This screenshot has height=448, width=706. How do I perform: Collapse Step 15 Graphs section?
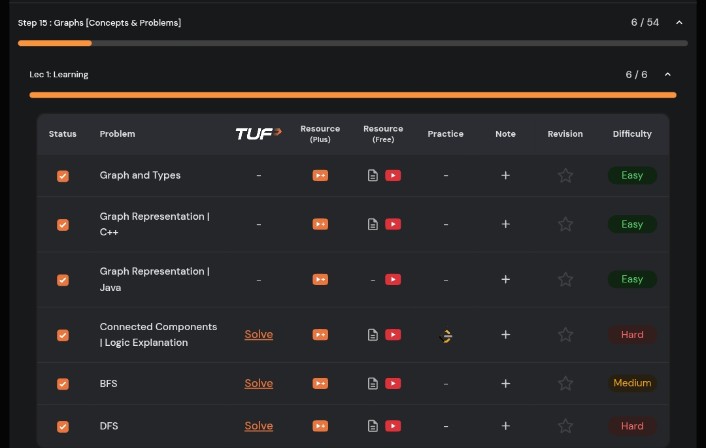click(679, 22)
